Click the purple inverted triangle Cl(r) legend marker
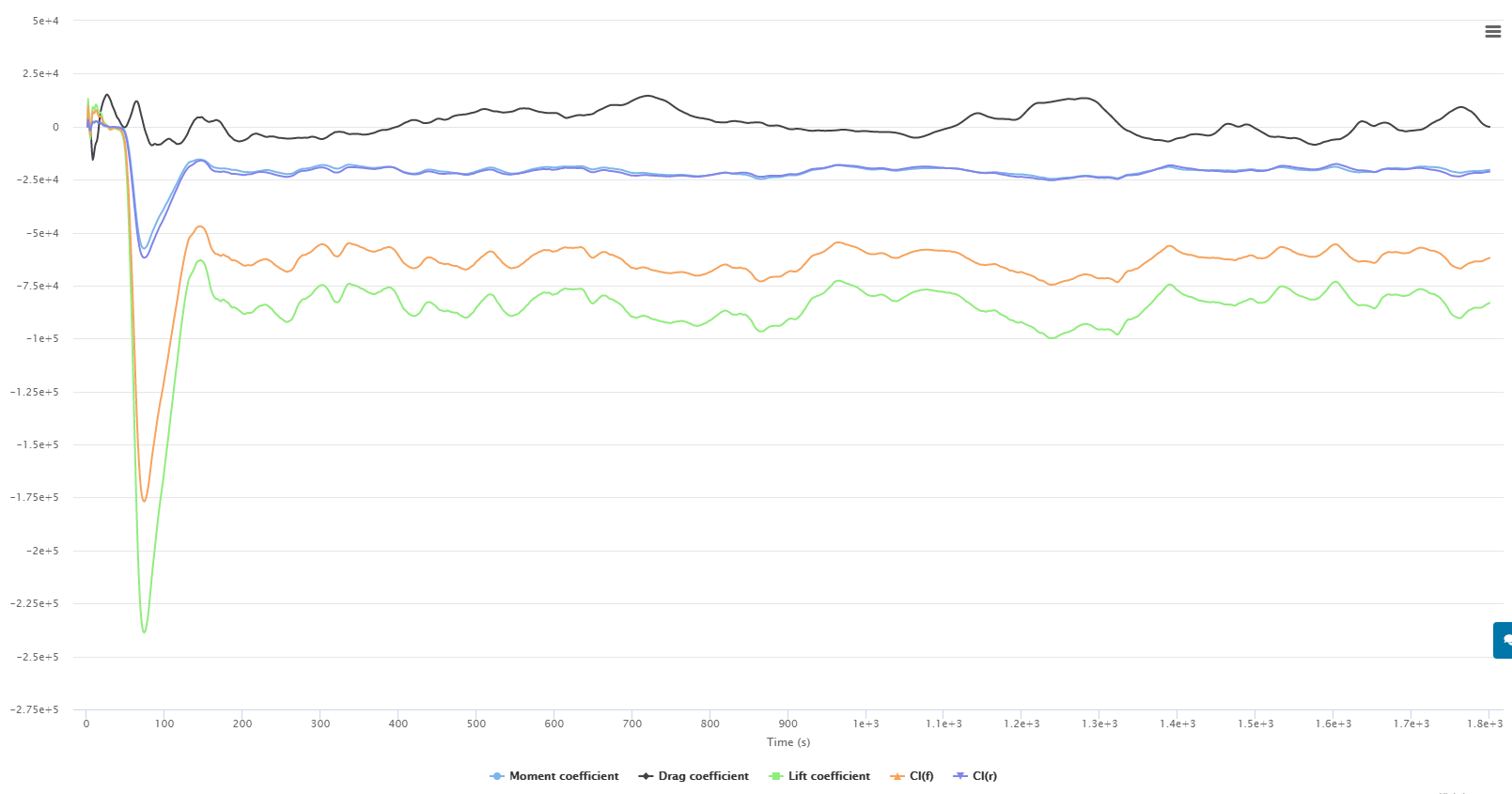The width and height of the screenshot is (1512, 794). (959, 776)
